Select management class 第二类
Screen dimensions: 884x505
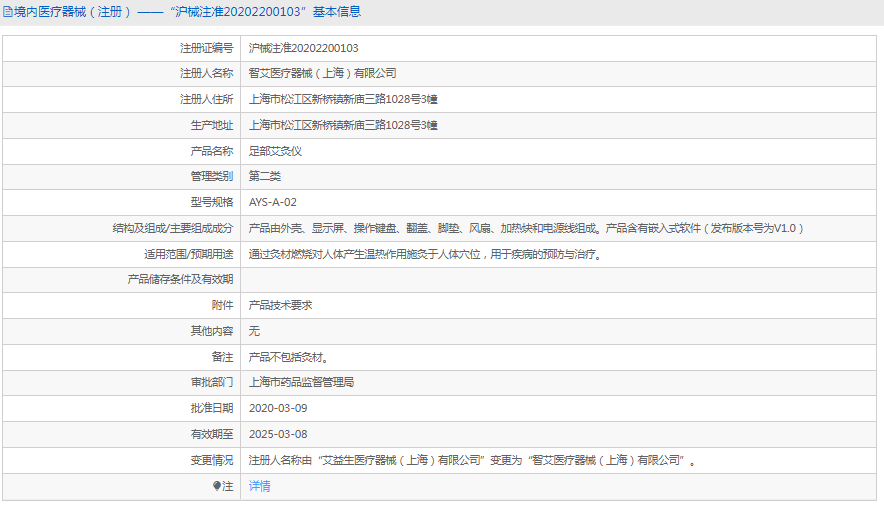(x=264, y=176)
